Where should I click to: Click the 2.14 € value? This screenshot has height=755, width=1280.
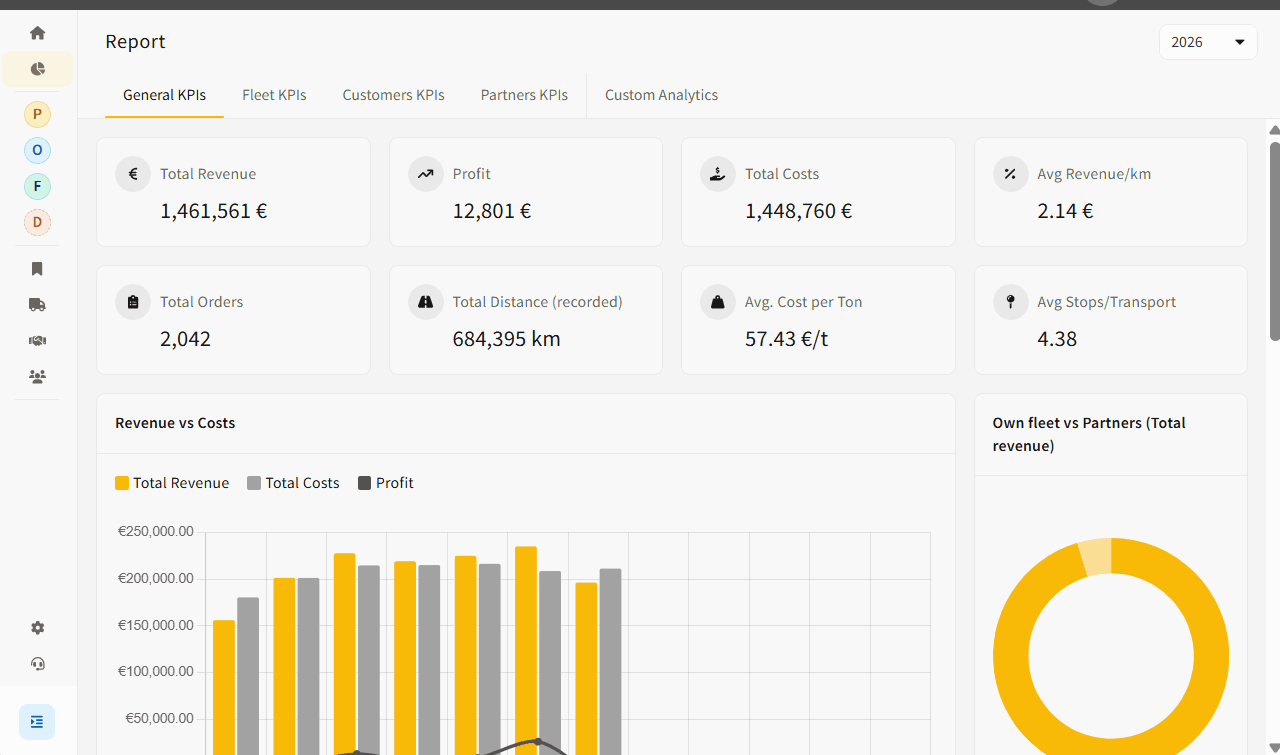pos(1065,211)
